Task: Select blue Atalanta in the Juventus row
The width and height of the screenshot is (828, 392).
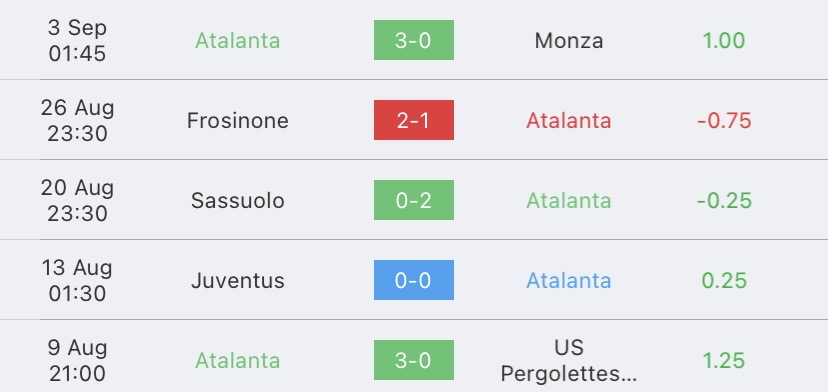Action: [569, 281]
